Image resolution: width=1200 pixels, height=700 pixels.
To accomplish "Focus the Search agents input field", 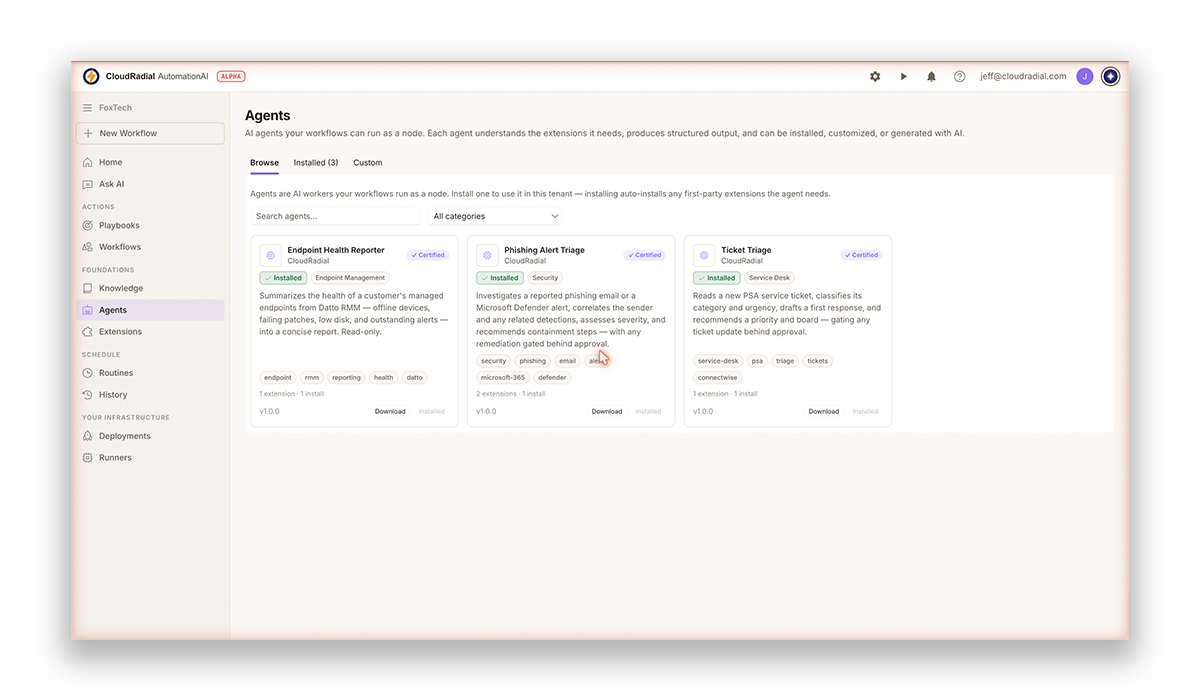I will (337, 216).
